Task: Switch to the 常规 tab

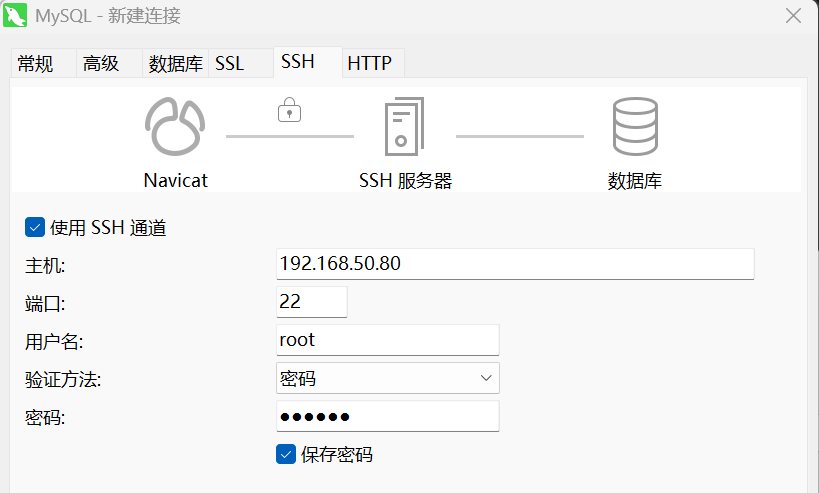Action: coord(36,64)
